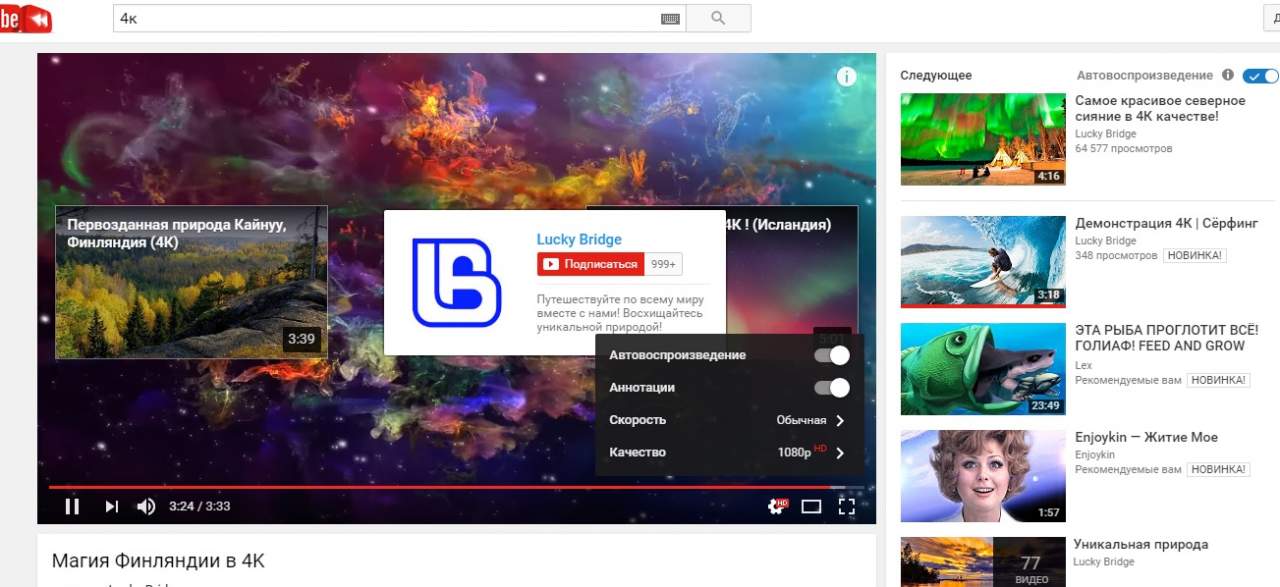
Task: Open thumbnail of northern lights video 4:16
Action: point(983,139)
